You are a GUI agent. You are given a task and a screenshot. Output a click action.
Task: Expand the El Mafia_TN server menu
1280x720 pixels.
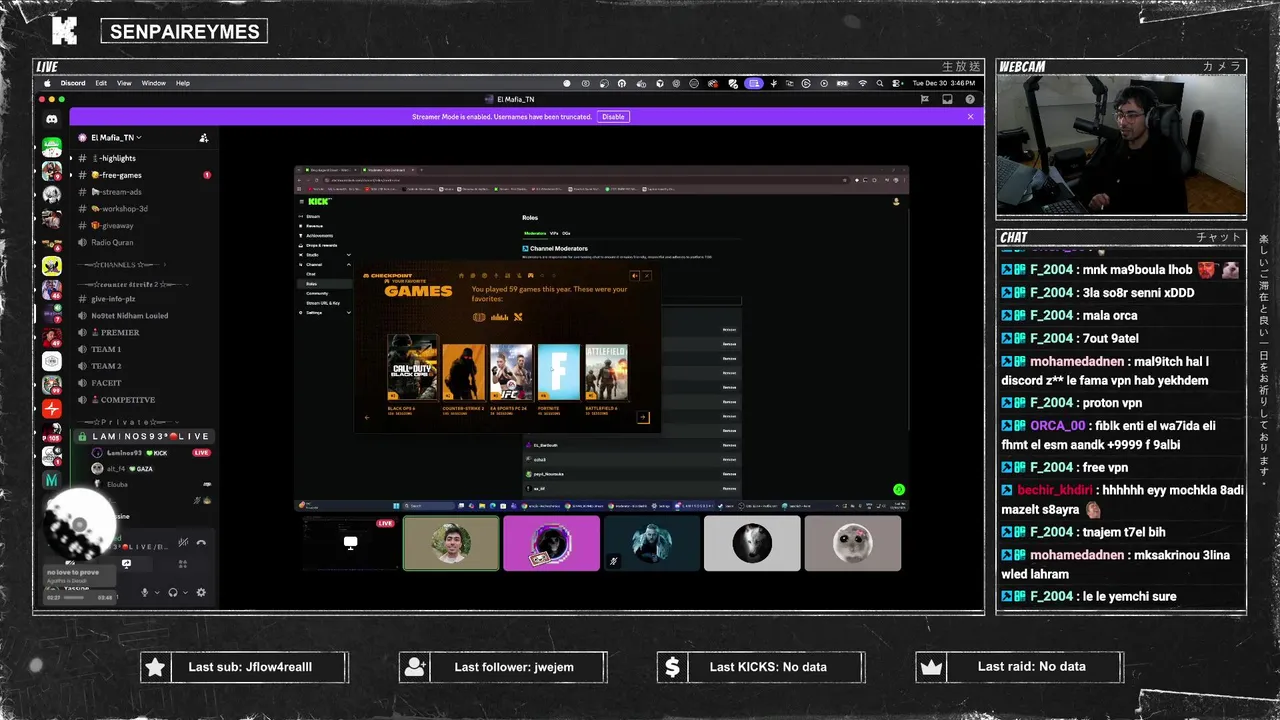(111, 138)
